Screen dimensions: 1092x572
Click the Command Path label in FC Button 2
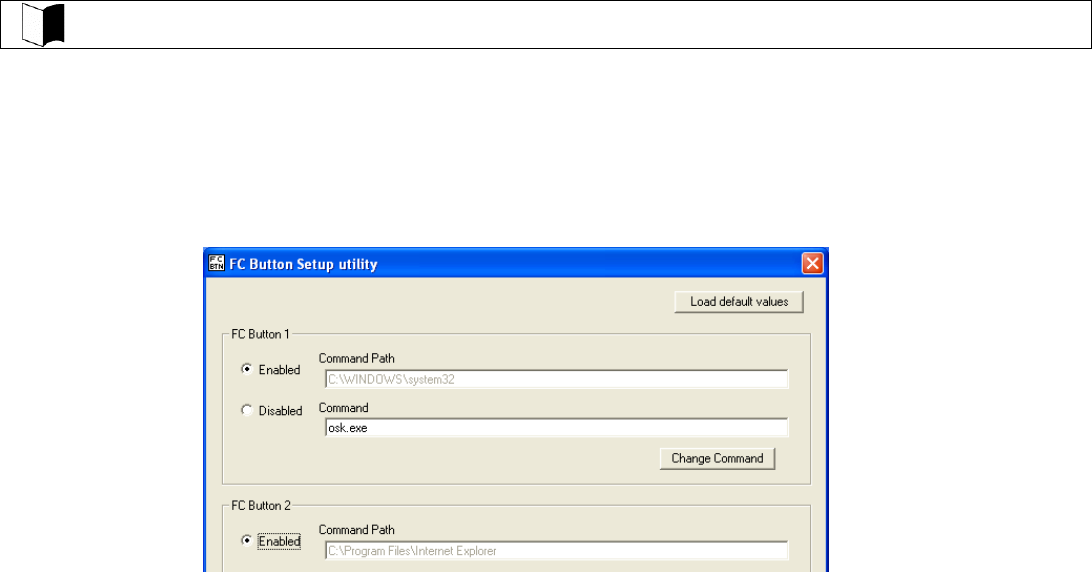[357, 530]
